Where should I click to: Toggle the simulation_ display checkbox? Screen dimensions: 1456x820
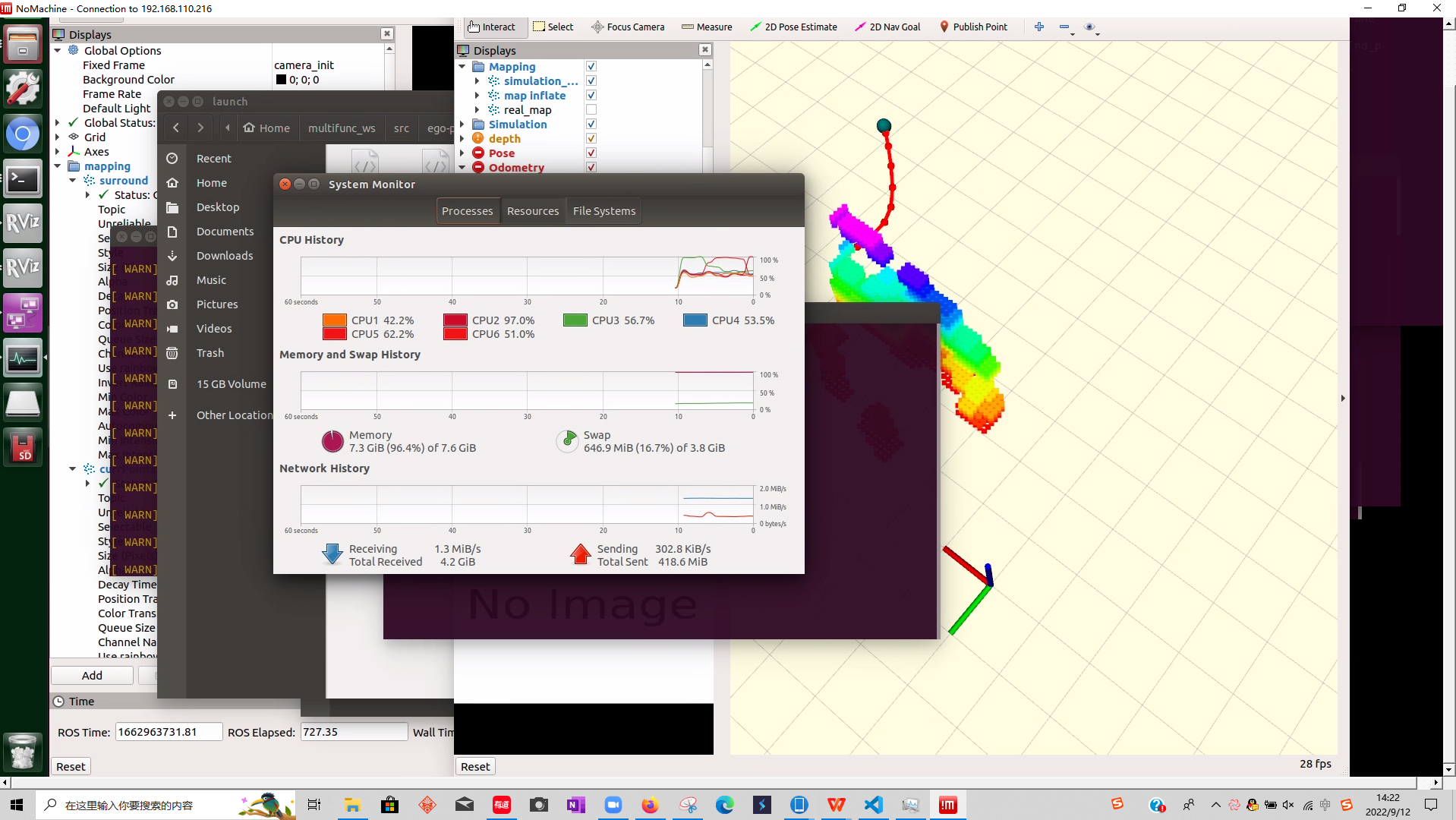[x=591, y=80]
